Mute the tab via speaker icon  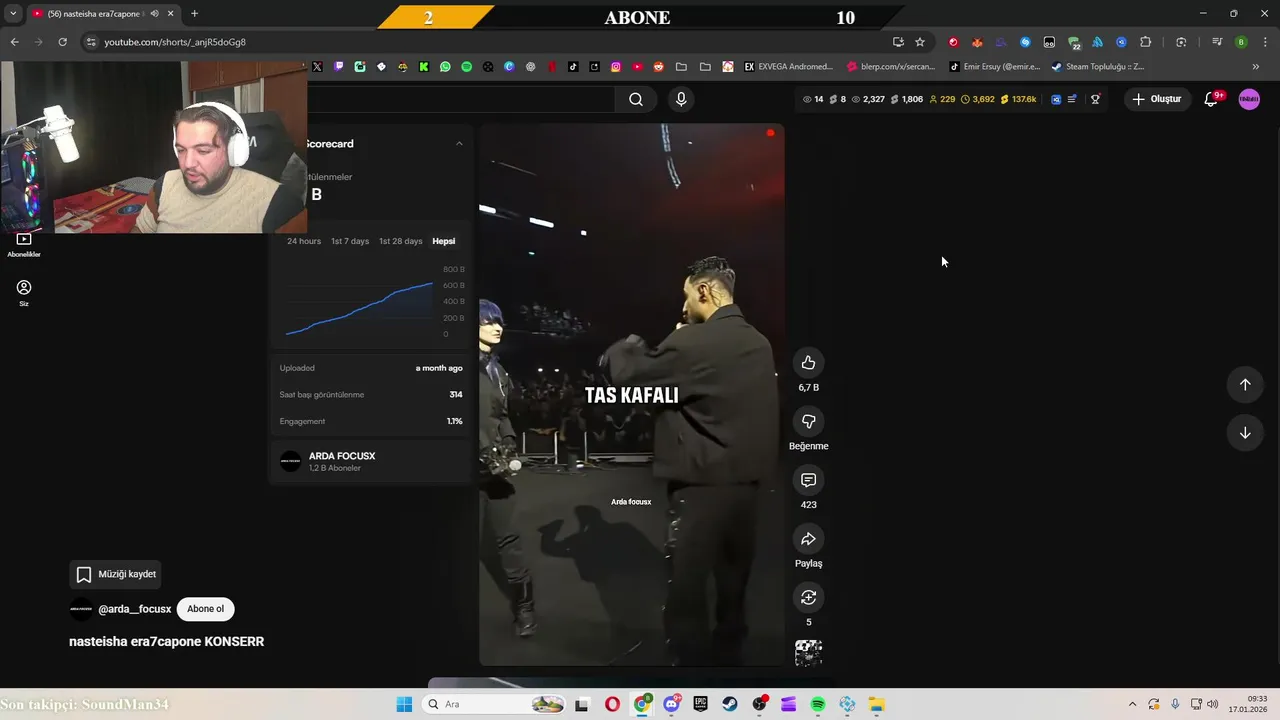click(154, 13)
